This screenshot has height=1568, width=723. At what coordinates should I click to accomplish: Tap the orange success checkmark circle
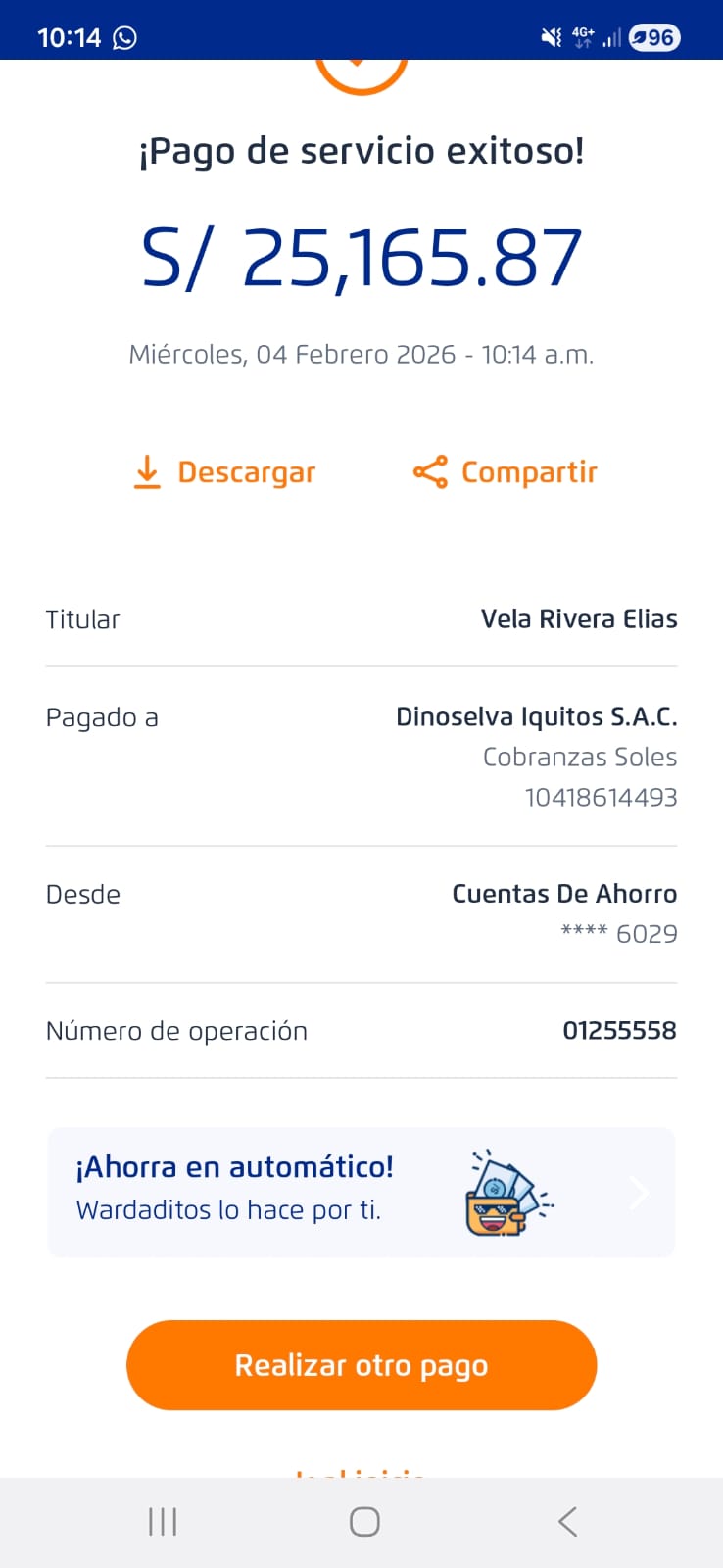point(361,73)
